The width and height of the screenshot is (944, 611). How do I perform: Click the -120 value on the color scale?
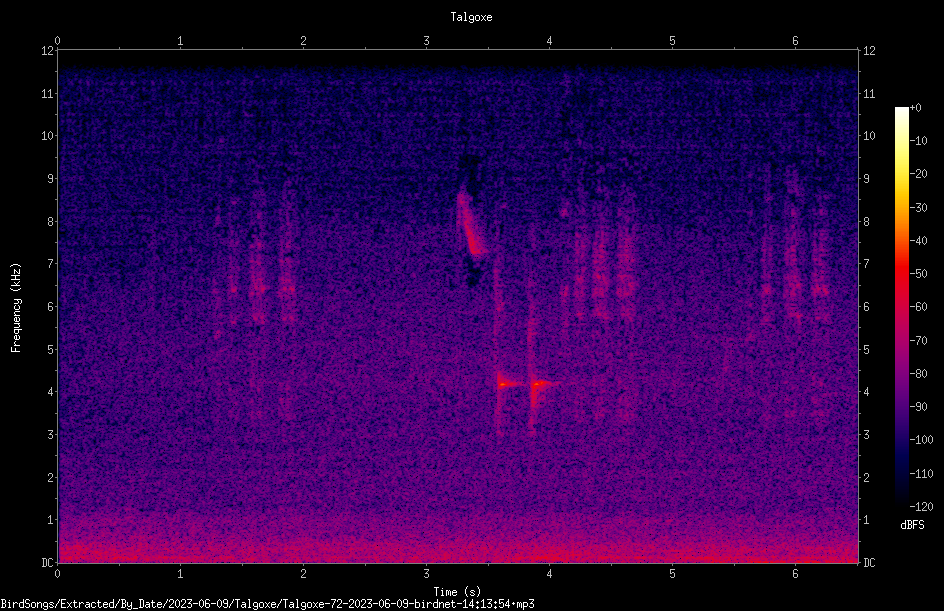point(922,507)
